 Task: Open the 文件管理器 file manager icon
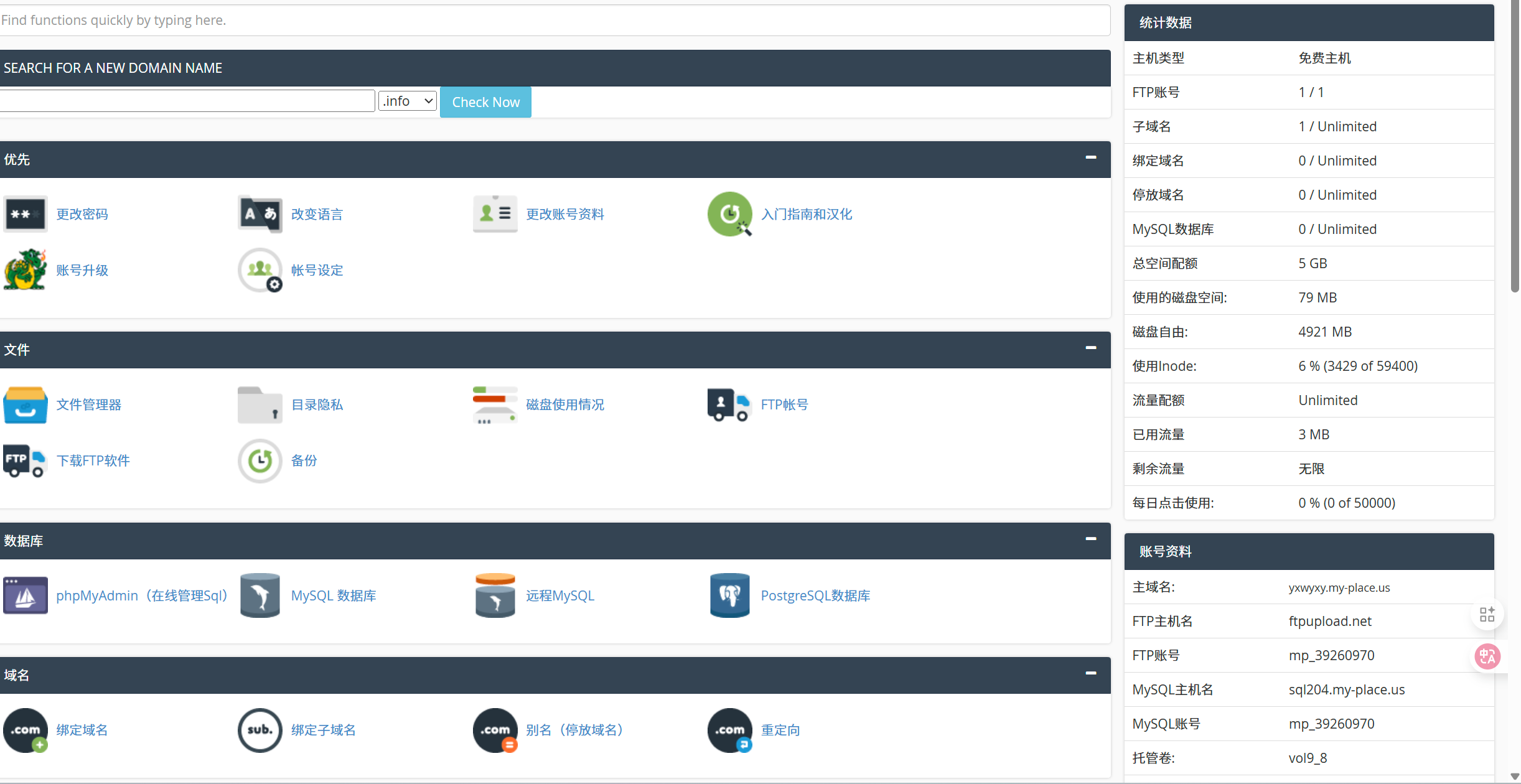25,404
